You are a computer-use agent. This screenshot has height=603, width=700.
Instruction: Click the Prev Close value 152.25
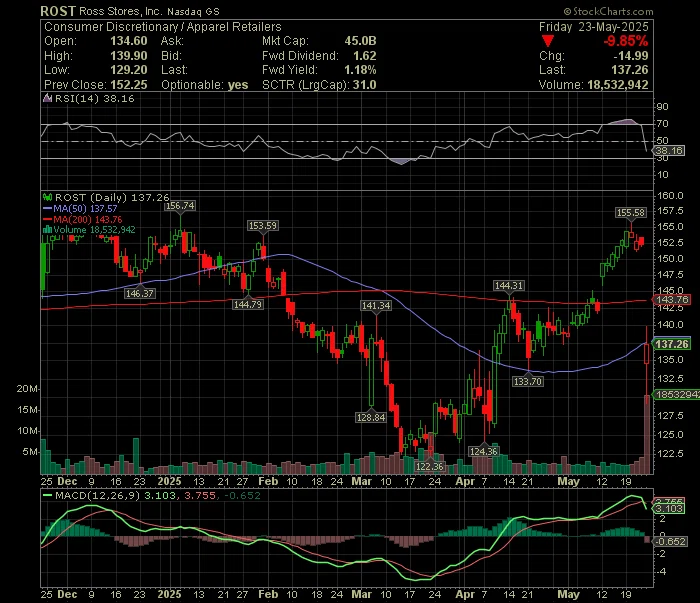(129, 85)
